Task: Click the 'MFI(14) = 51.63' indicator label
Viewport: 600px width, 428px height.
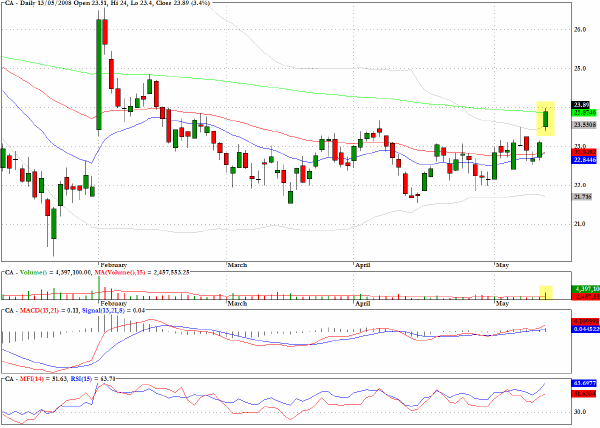Action: coord(44,379)
